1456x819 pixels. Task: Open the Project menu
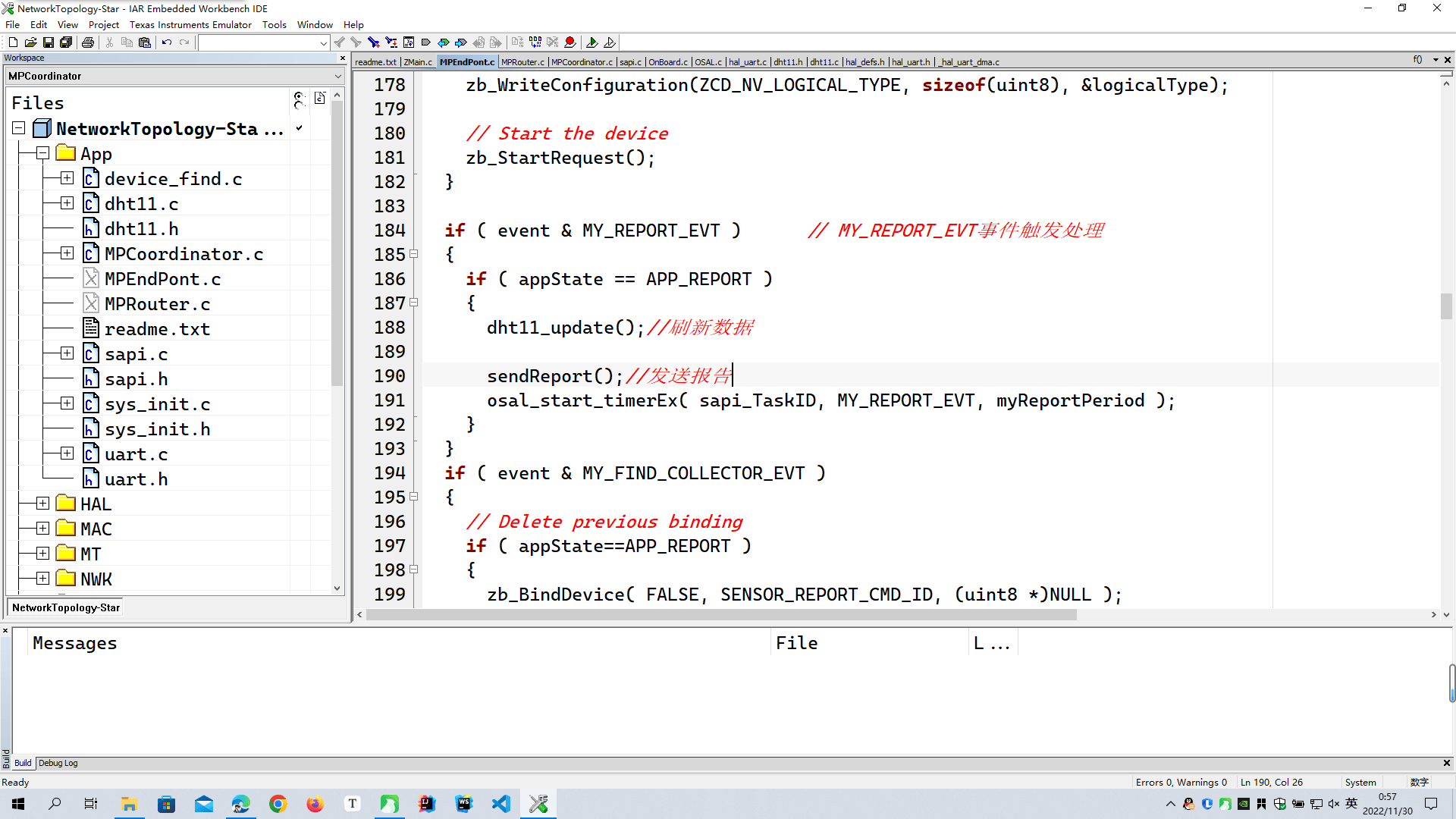tap(104, 25)
